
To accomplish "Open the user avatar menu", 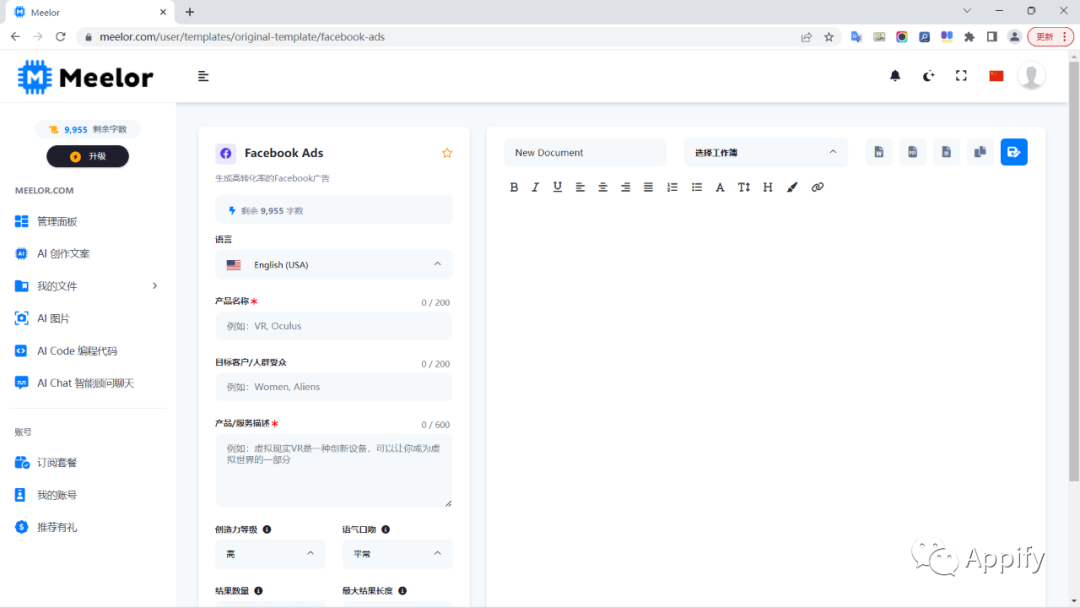I will [1031, 76].
